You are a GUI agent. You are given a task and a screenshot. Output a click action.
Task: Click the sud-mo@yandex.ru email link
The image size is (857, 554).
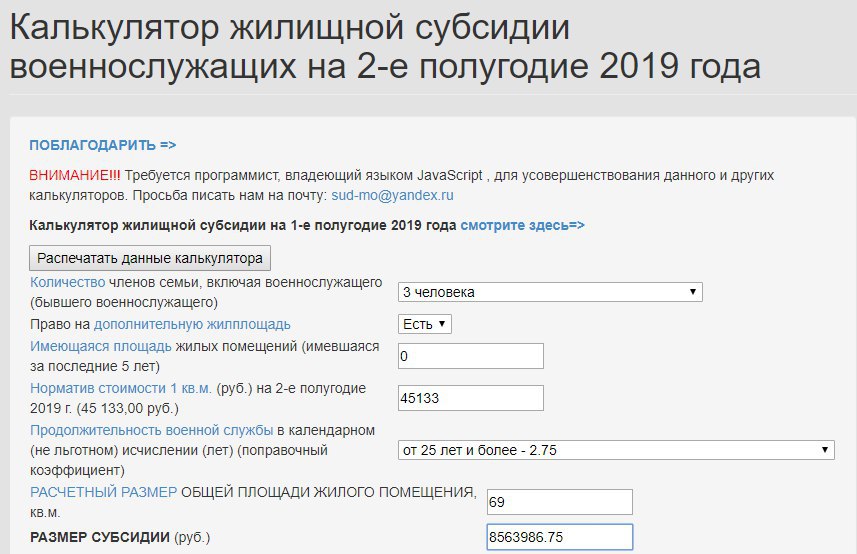pyautogui.click(x=392, y=195)
